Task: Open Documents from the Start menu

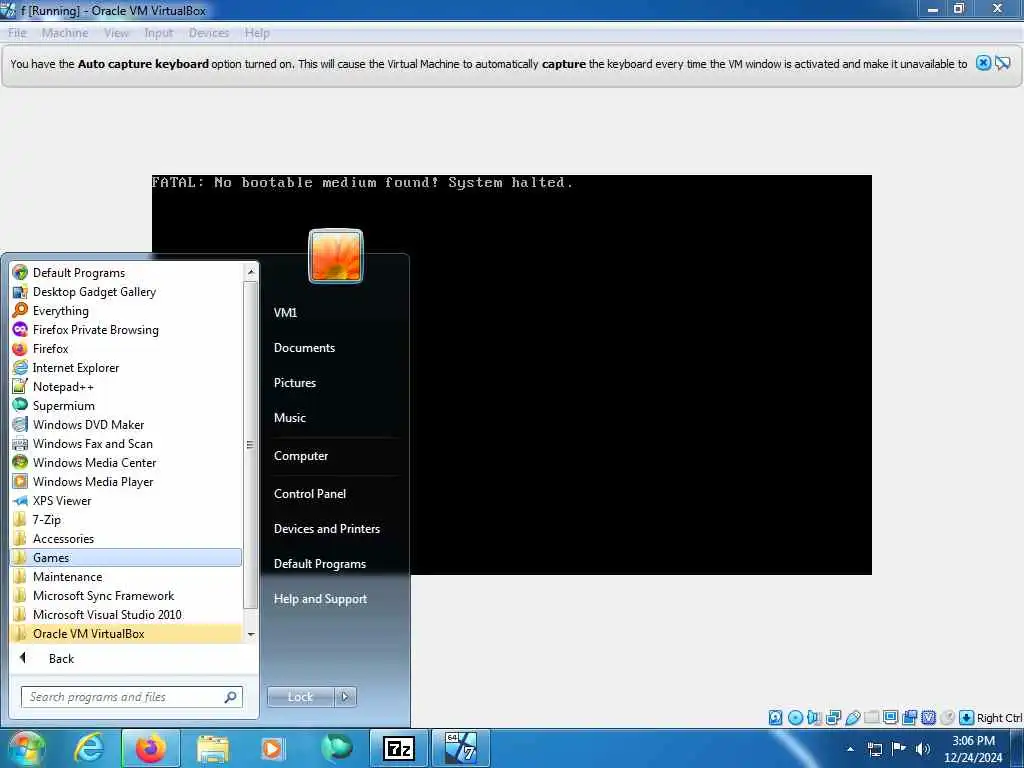Action: coord(304,347)
